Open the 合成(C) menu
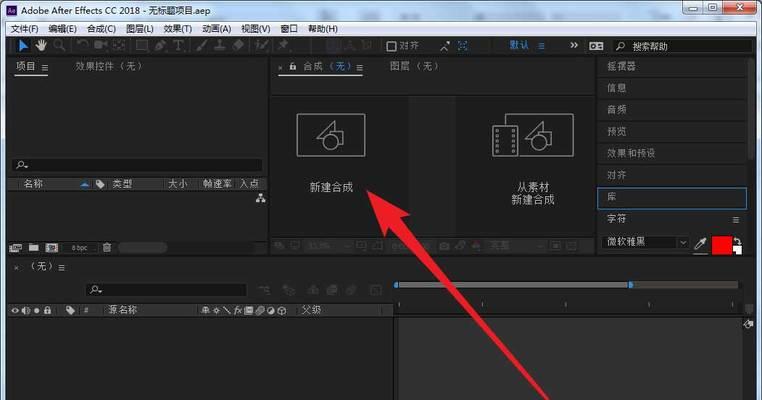Viewport: 762px width, 400px height. point(101,29)
